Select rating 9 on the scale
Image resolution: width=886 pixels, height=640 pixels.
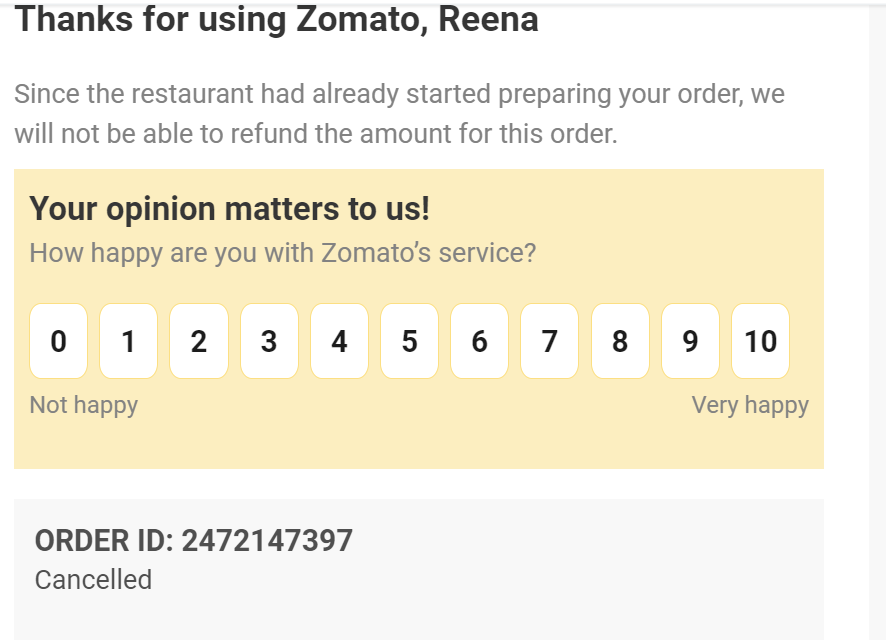click(690, 341)
